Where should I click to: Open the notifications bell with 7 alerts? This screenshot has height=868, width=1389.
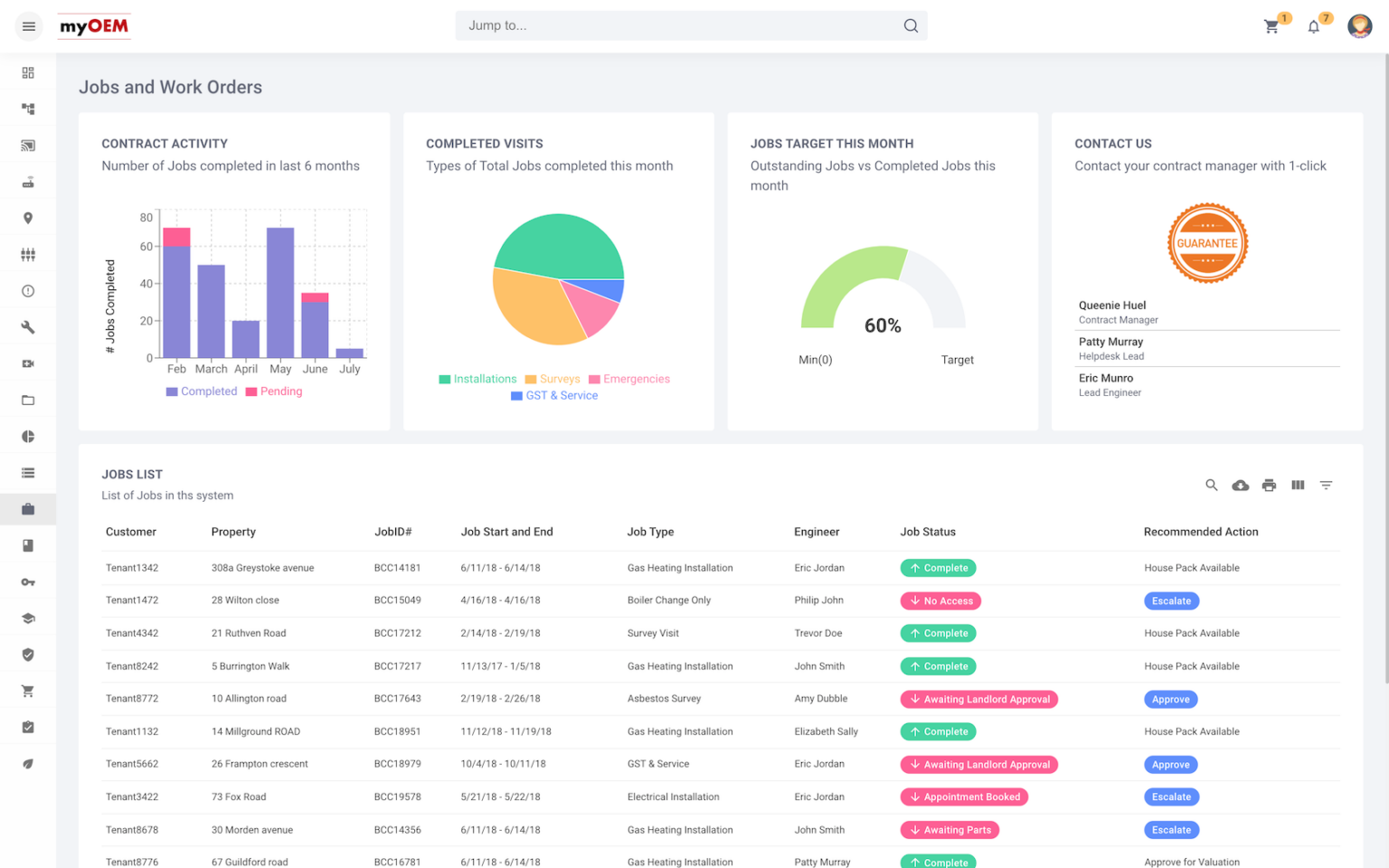pos(1313,26)
